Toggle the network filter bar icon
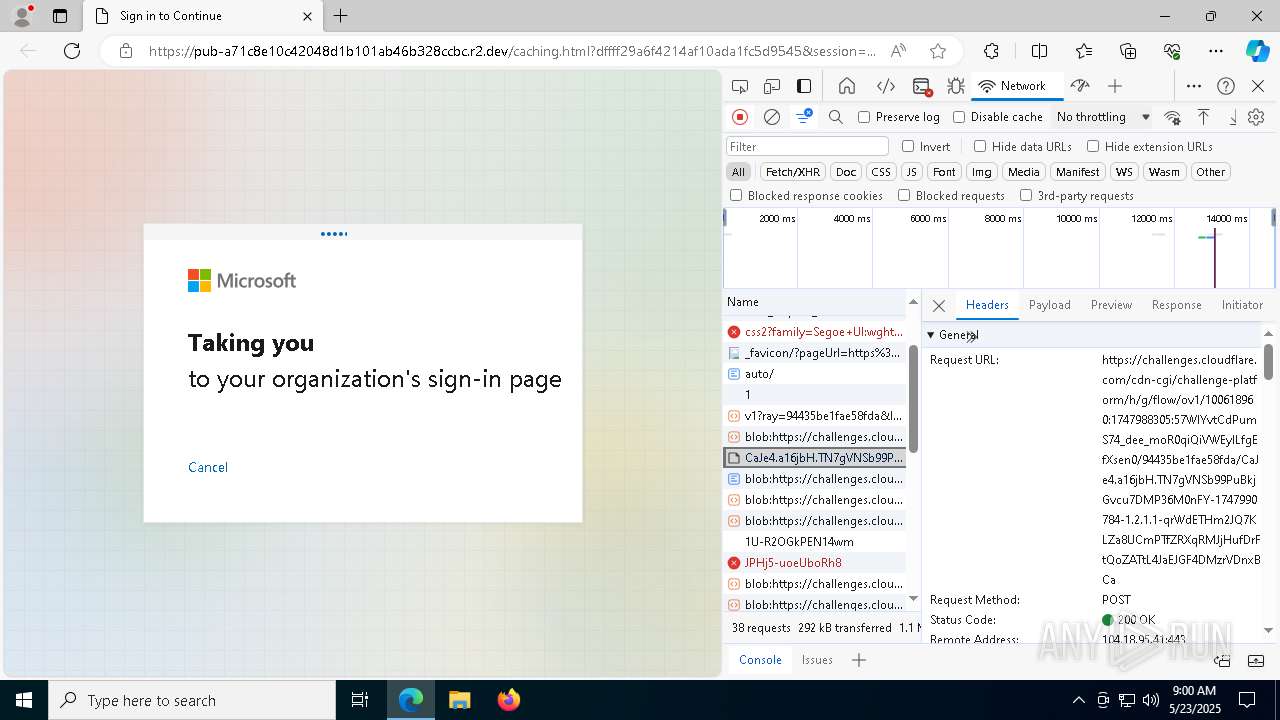Image resolution: width=1280 pixels, height=720 pixels. coord(804,117)
